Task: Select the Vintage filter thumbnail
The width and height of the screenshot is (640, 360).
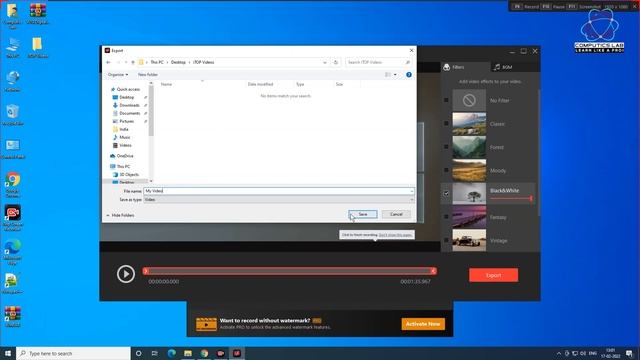Action: tap(469, 240)
